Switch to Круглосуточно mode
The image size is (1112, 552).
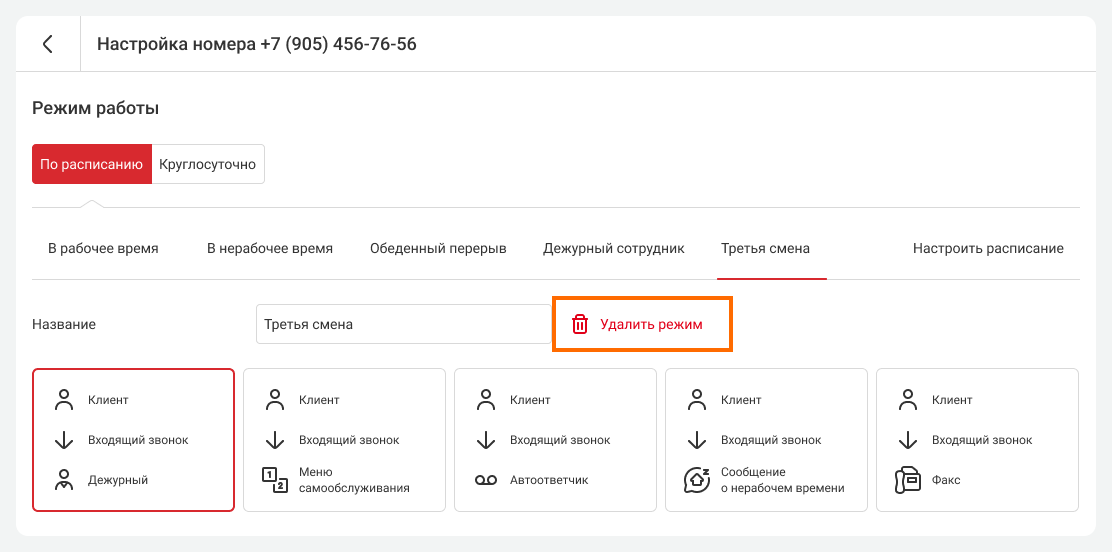coord(208,164)
